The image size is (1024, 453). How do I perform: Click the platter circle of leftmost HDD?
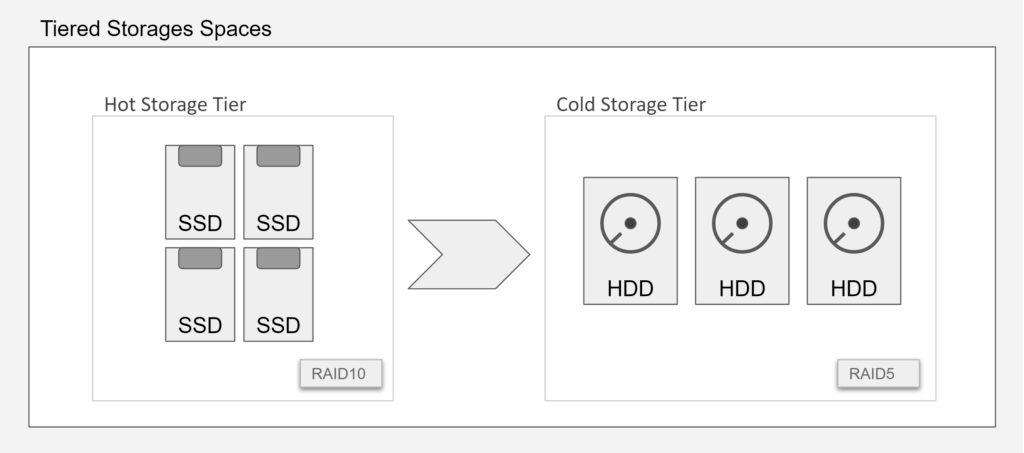[630, 223]
